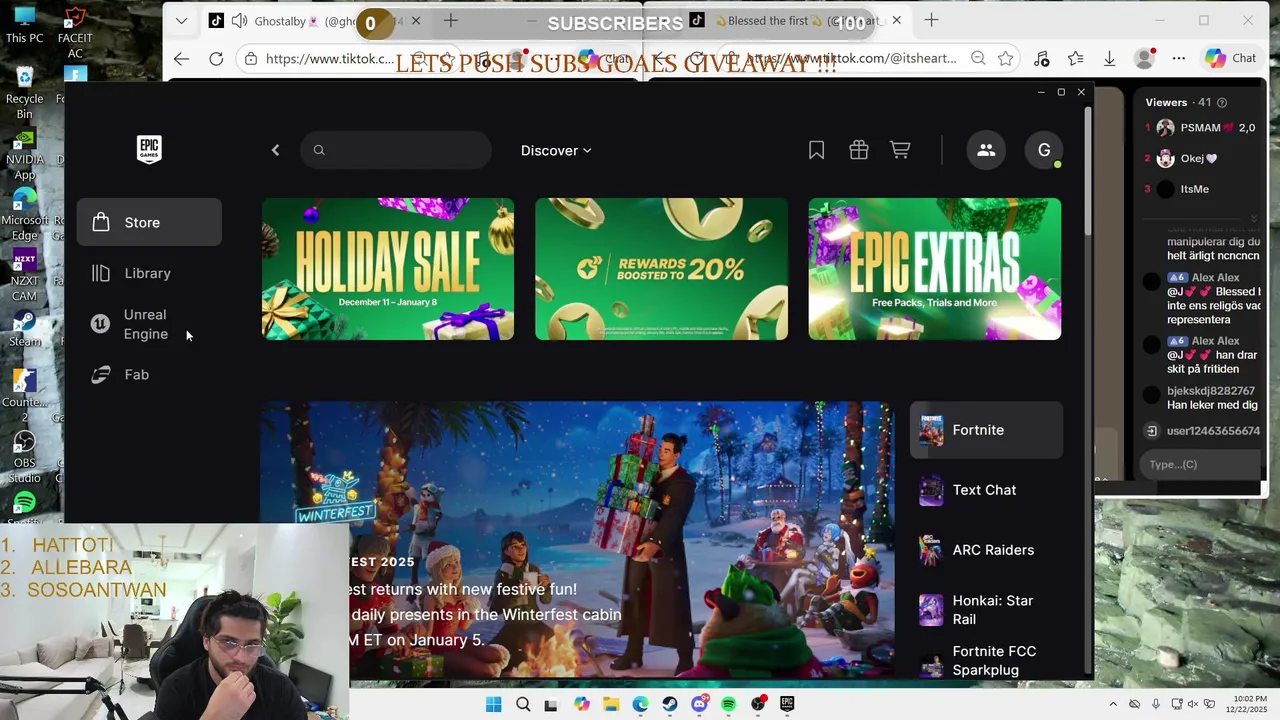Open the Friends icon in launcher header
Screen dimensions: 1280x720
pos(986,150)
